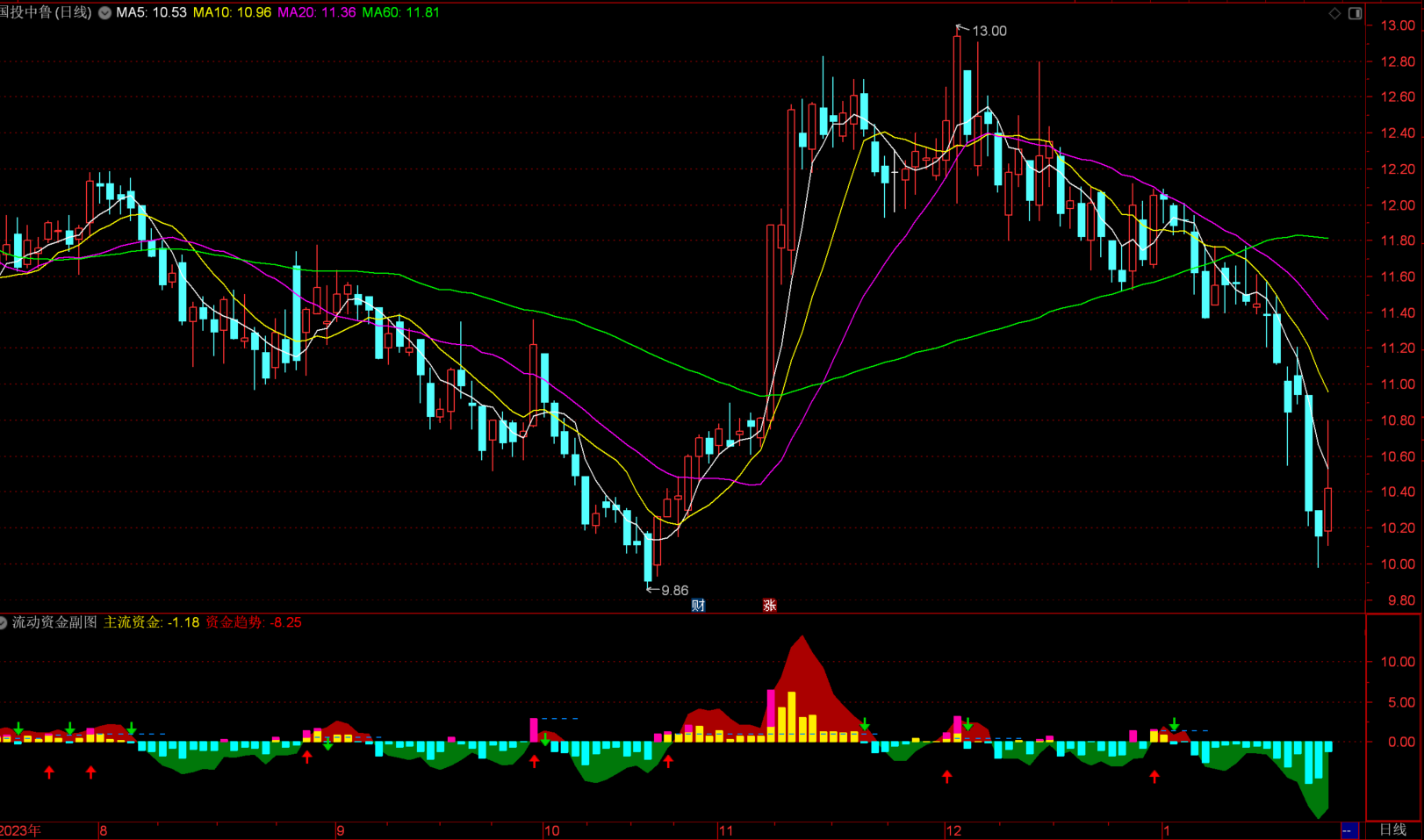The width and height of the screenshot is (1424, 840).
Task: Click the 13.00 high price annotation
Action: pyautogui.click(x=989, y=31)
